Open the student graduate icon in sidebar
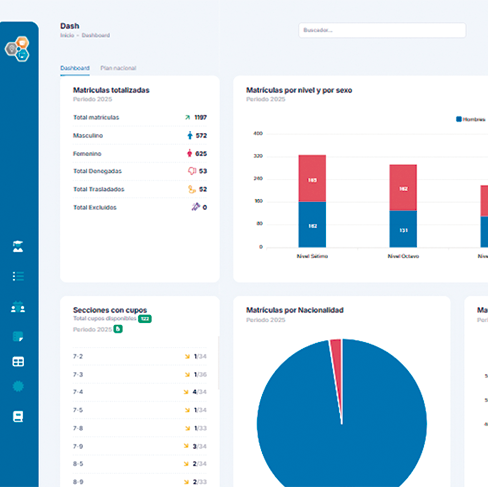The image size is (488, 487). click(18, 246)
